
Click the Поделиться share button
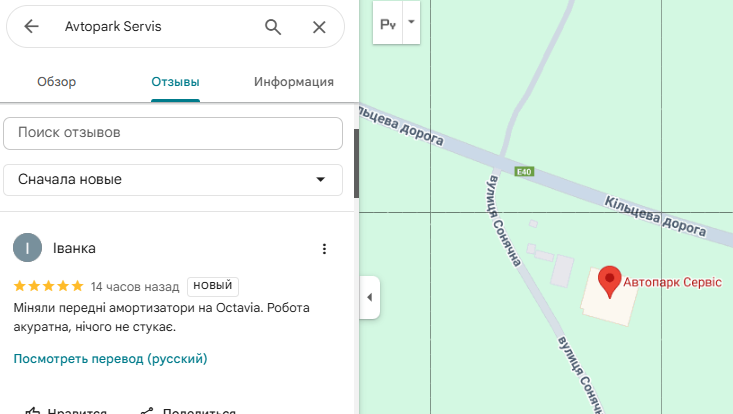188,411
